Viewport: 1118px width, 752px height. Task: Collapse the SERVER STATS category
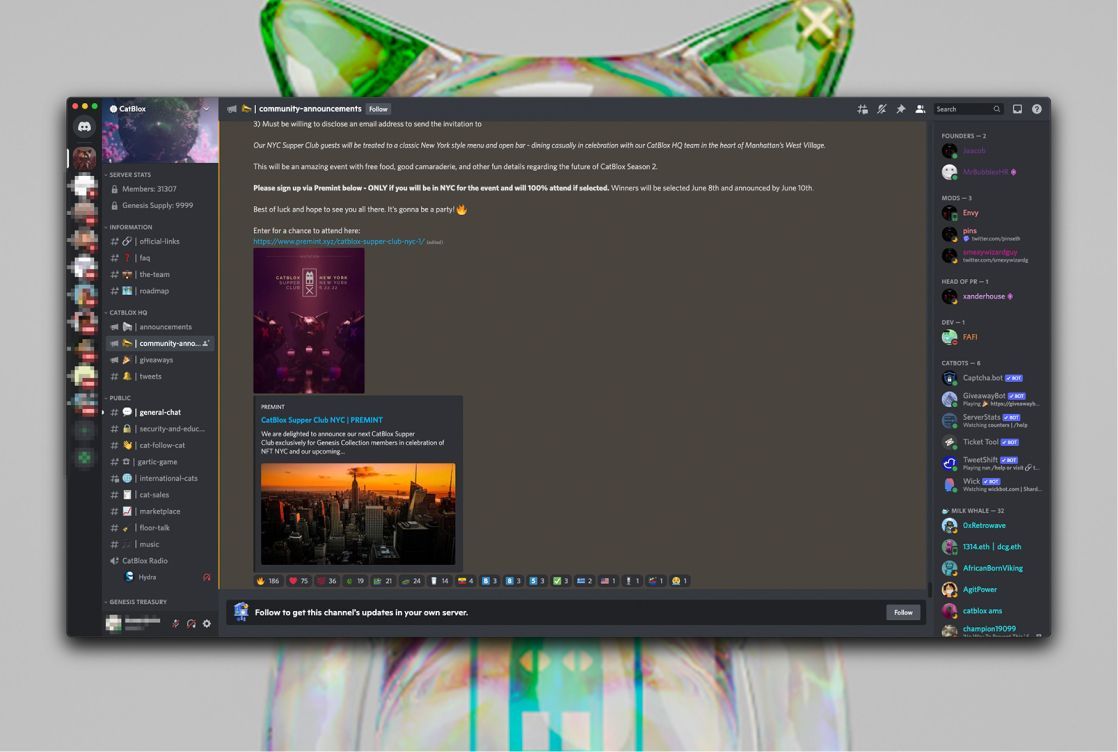[x=128, y=175]
